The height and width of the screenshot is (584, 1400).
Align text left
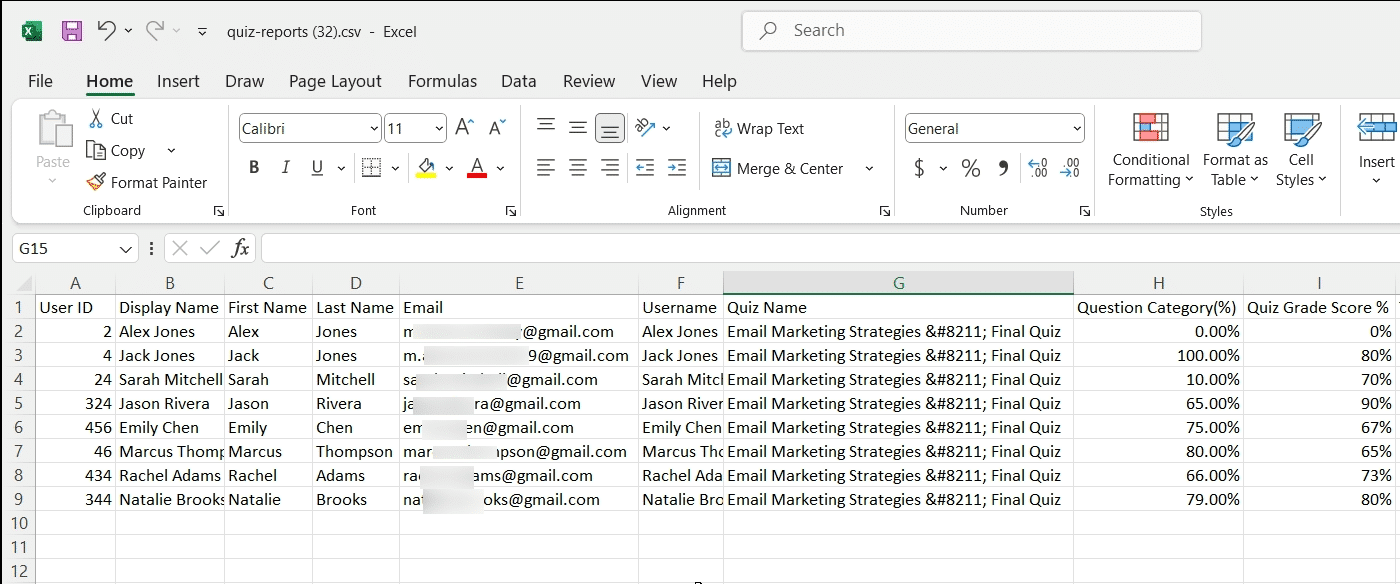coord(546,168)
